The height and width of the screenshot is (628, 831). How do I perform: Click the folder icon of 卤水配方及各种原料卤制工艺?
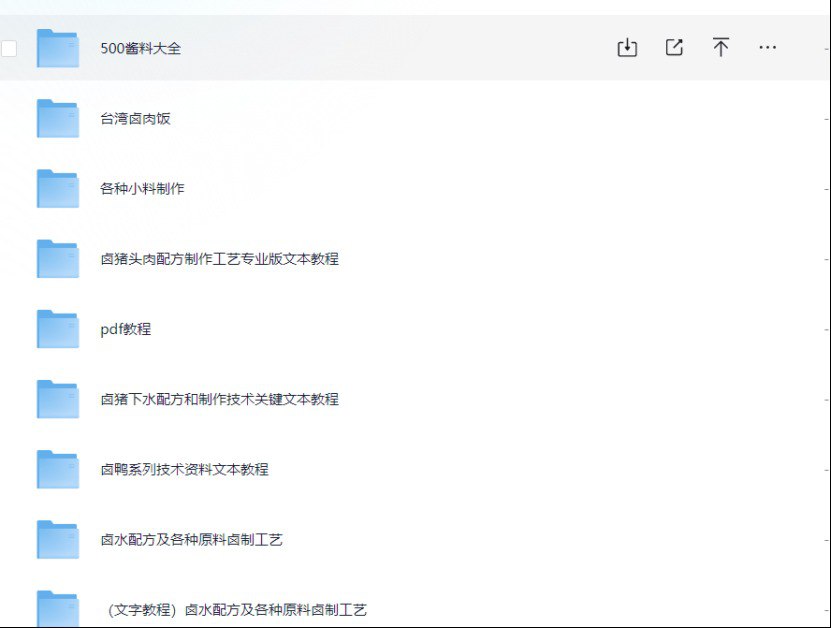click(58, 539)
